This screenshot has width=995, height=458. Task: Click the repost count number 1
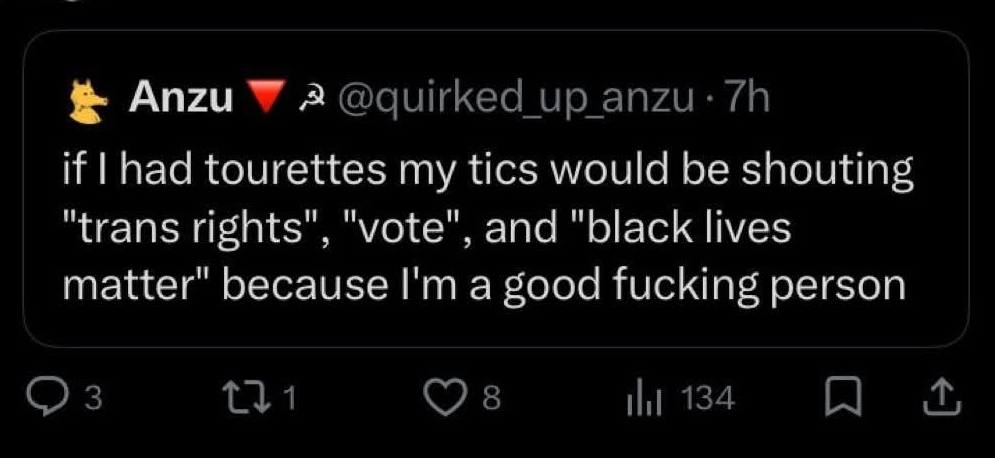(291, 400)
